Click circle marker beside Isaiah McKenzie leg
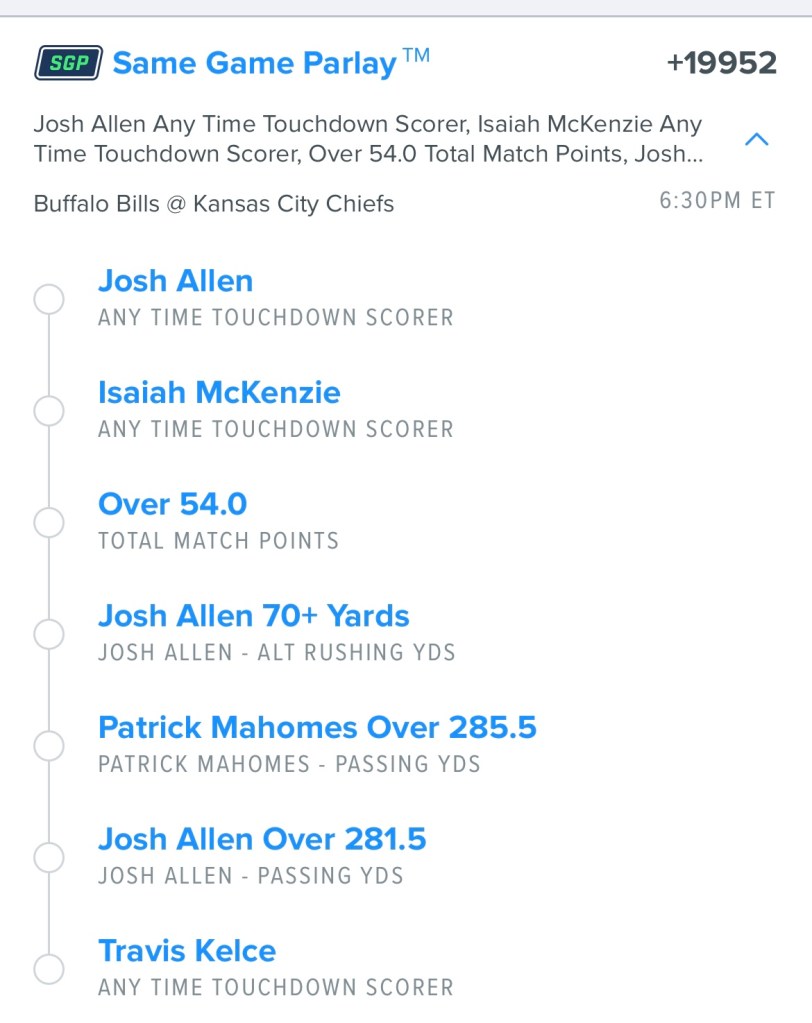Viewport: 812px width, 1023px height. tap(49, 410)
